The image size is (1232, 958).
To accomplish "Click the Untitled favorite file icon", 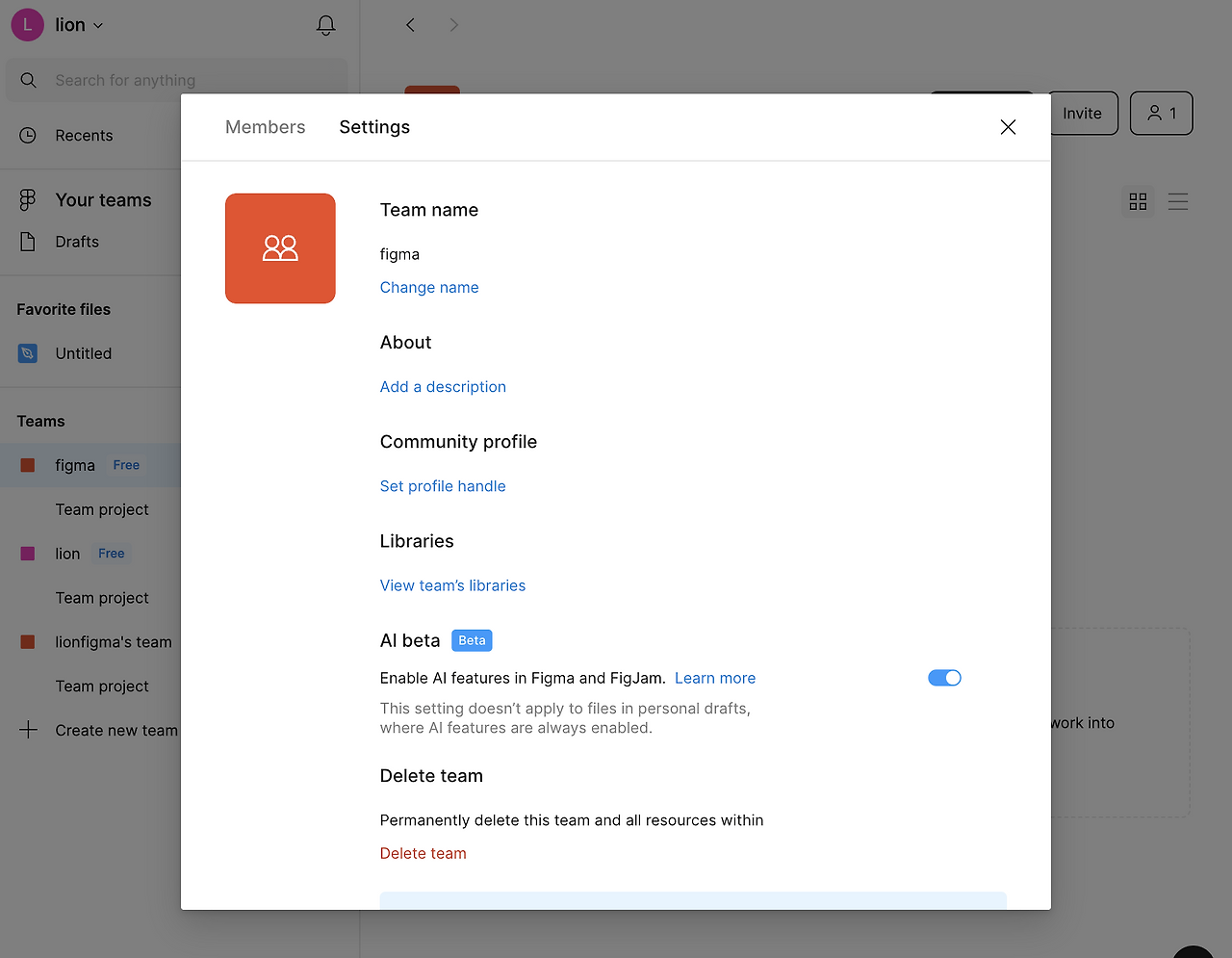I will [28, 353].
